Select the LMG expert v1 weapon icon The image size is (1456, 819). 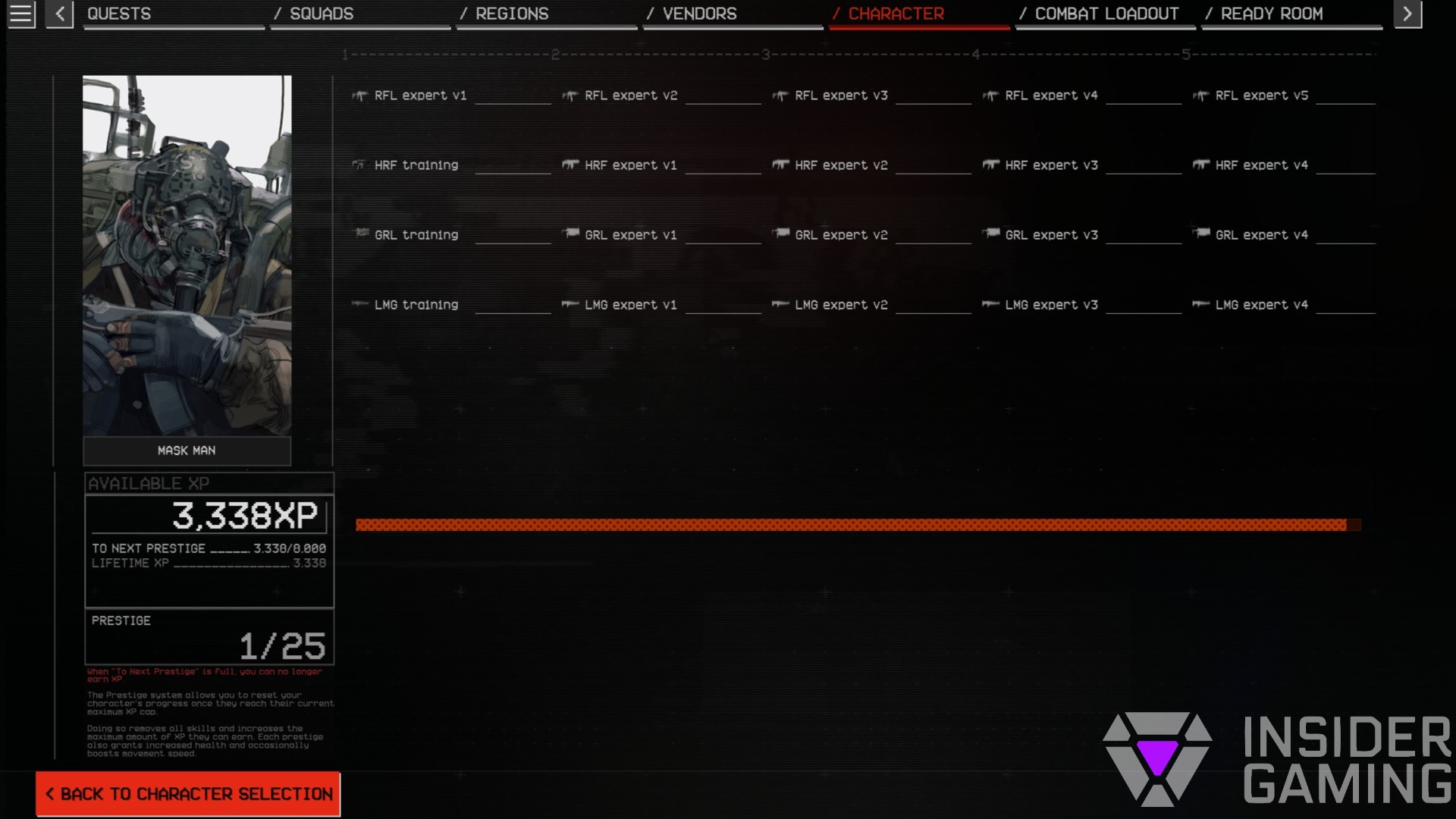coord(570,304)
